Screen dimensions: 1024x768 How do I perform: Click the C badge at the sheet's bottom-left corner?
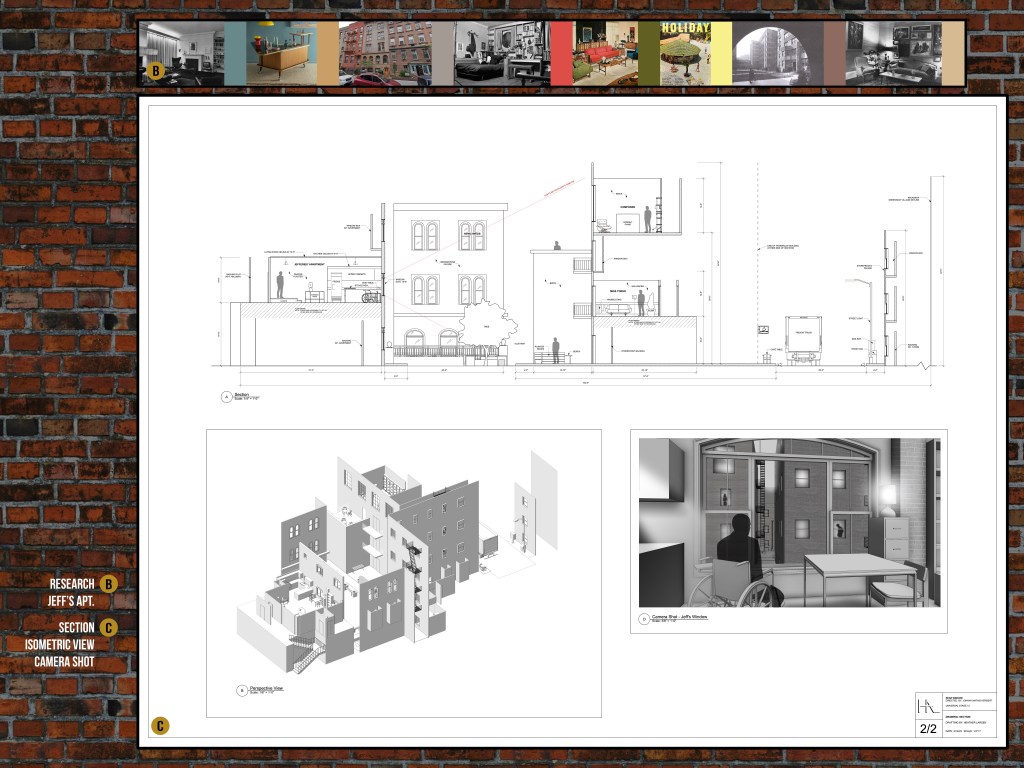(160, 726)
